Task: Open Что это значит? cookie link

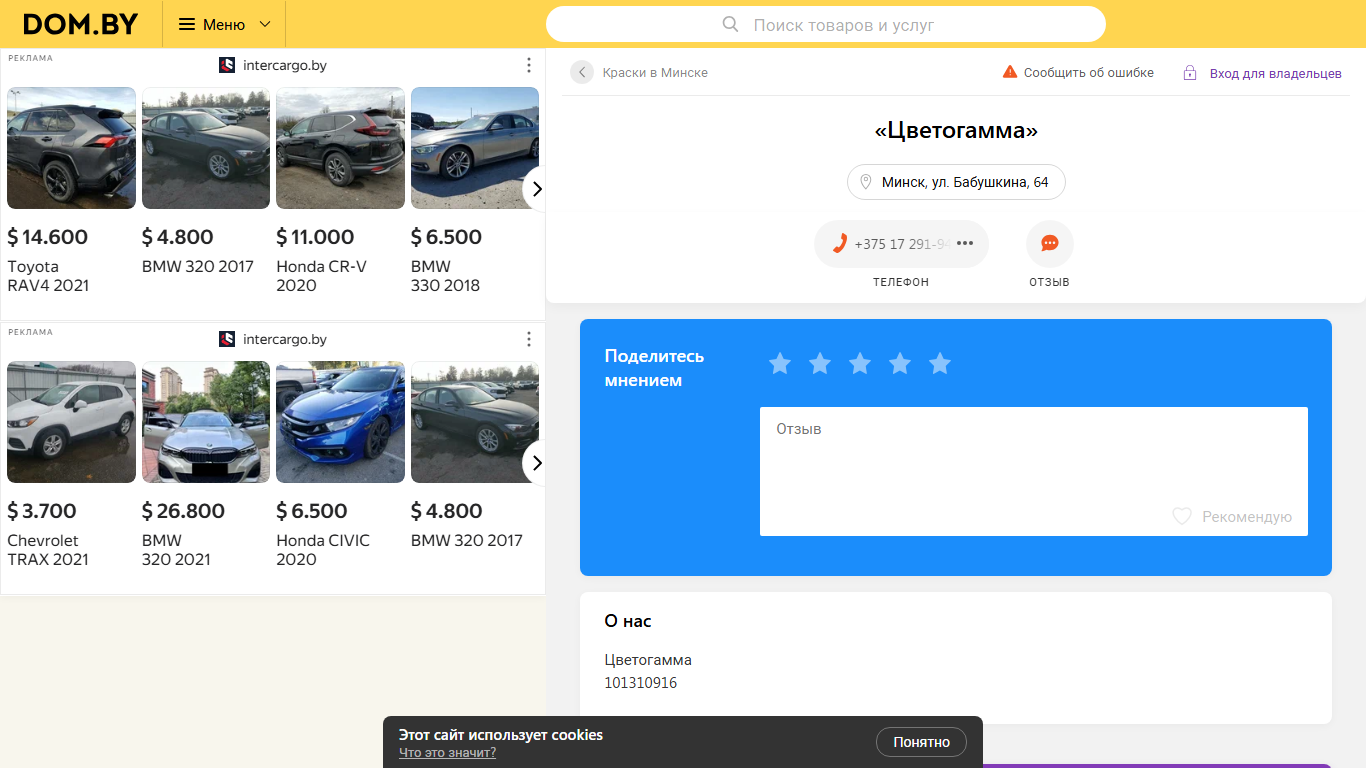Action: click(447, 752)
